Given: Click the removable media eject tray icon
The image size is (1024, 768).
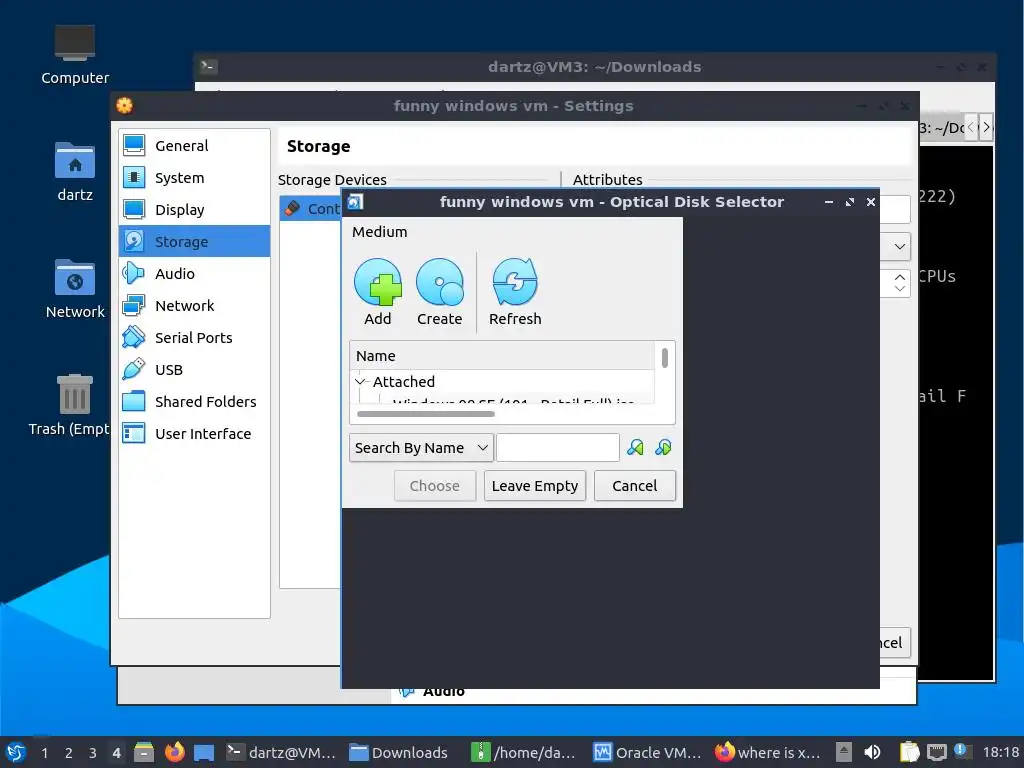Looking at the screenshot, I should [844, 752].
